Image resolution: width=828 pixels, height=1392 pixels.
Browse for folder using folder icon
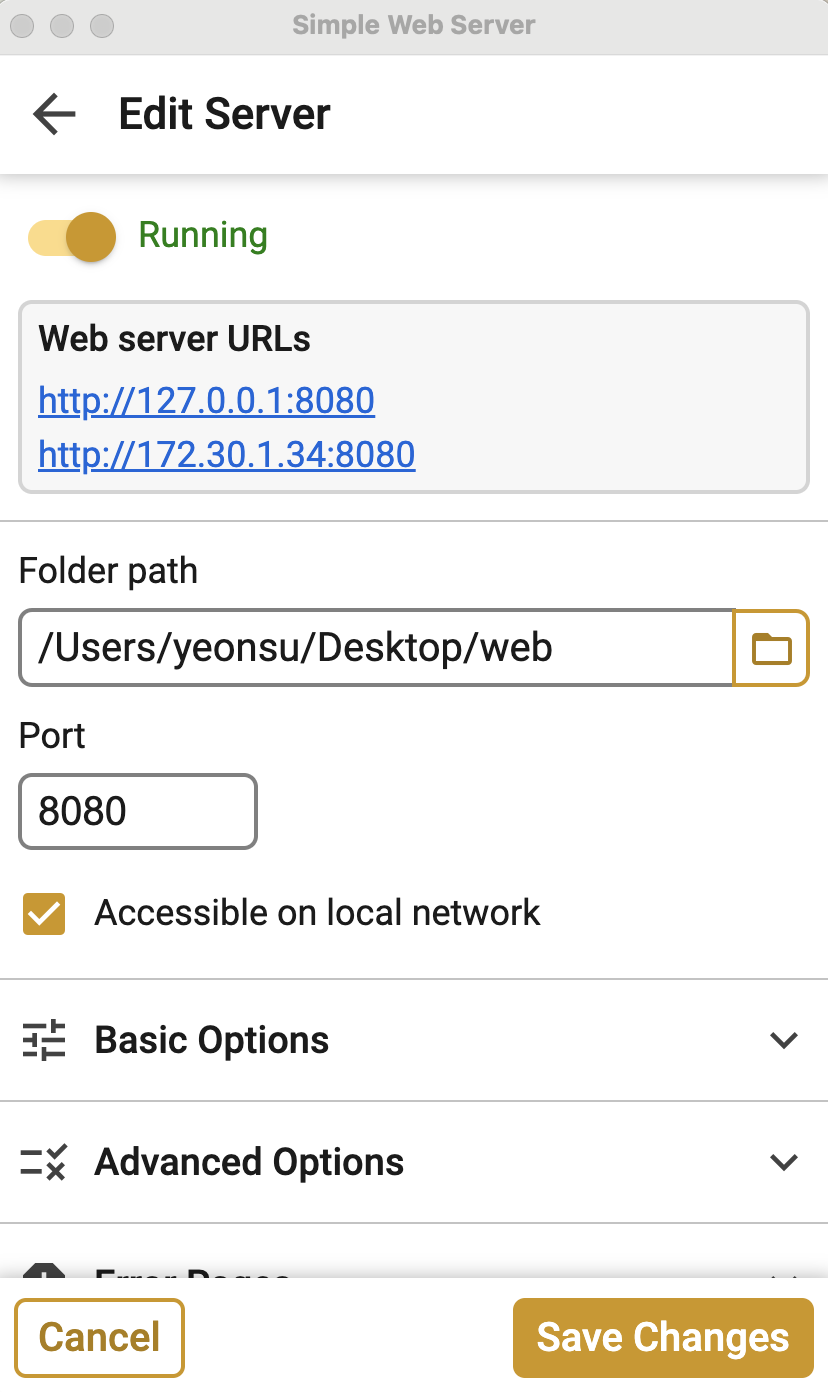[x=771, y=648]
